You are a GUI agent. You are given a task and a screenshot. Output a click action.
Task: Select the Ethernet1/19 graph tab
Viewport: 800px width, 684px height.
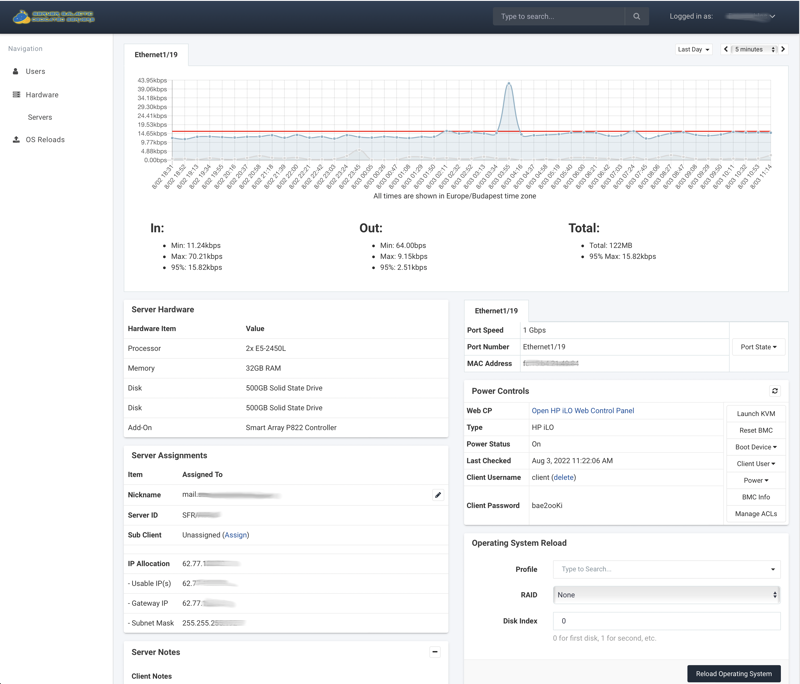click(x=156, y=55)
